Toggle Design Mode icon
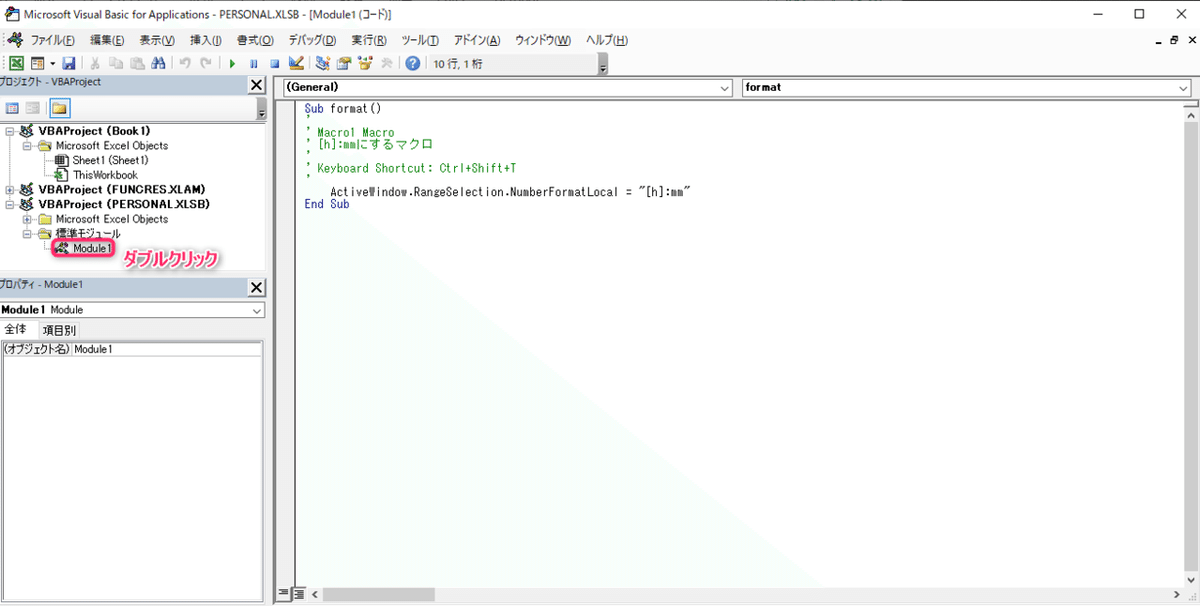Viewport: 1200px width, 606px height. click(295, 63)
